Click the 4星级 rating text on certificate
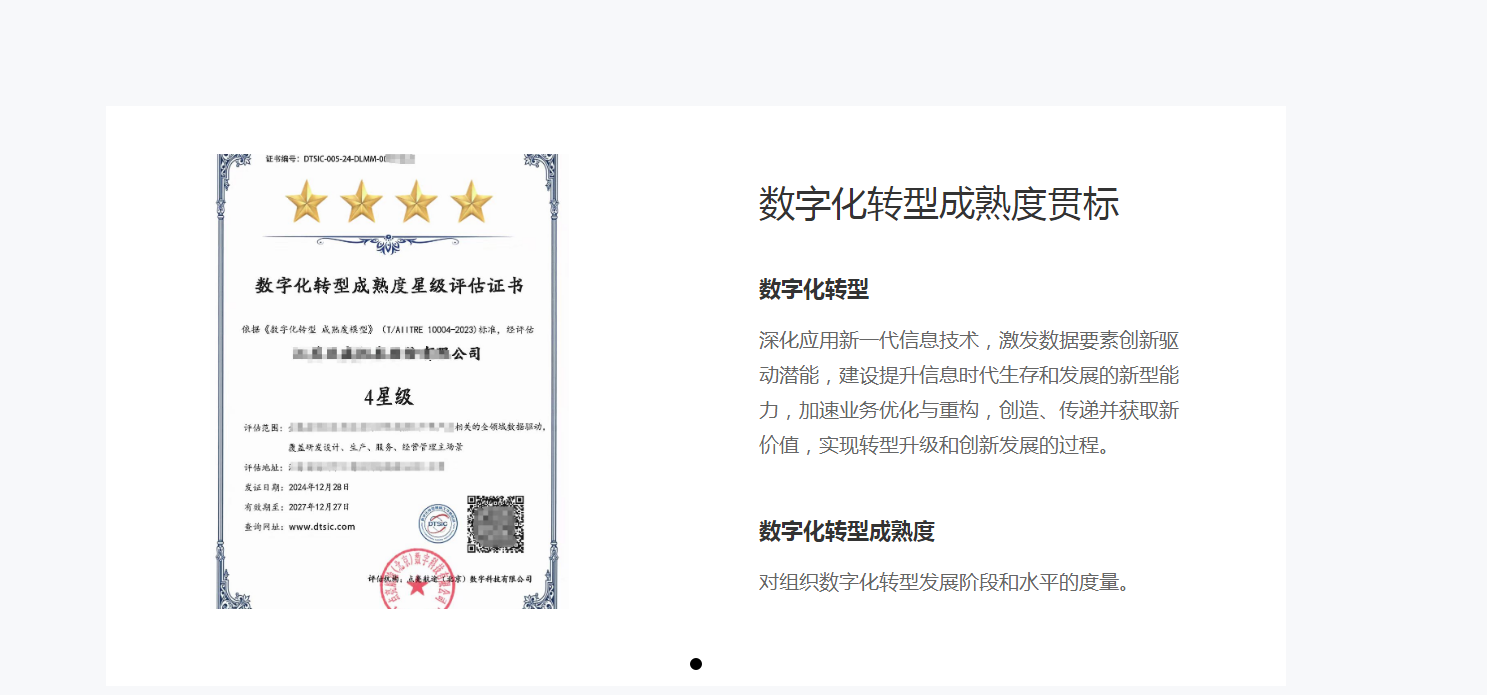This screenshot has width=1487, height=695. click(x=388, y=397)
